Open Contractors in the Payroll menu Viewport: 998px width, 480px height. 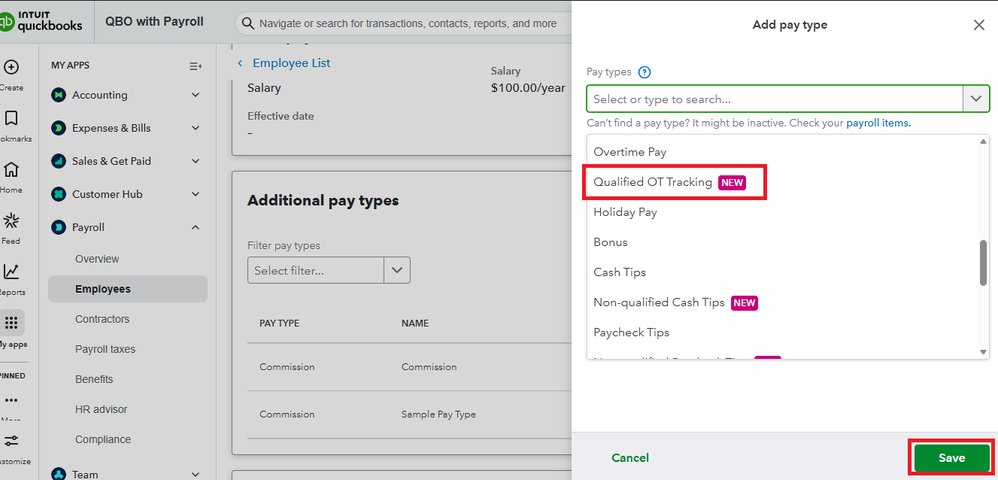click(102, 319)
